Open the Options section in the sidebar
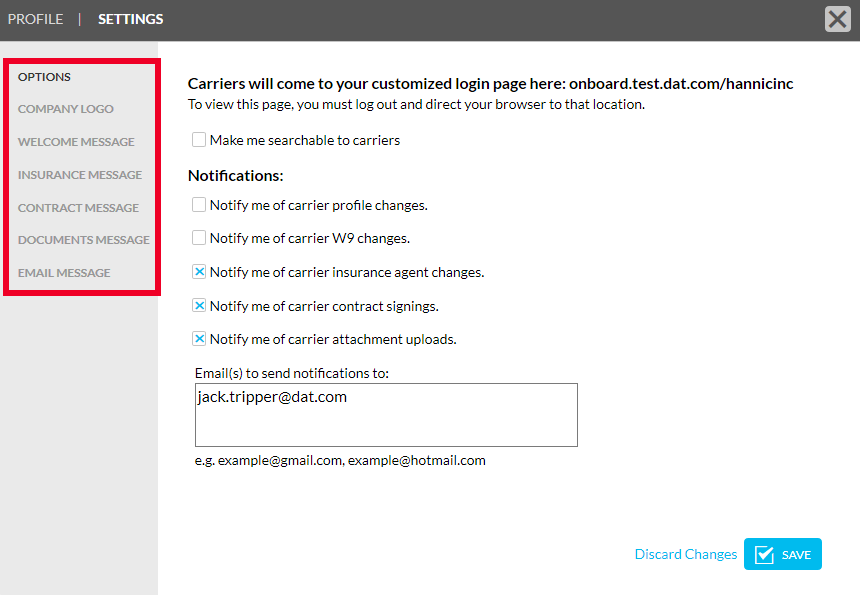 point(46,76)
